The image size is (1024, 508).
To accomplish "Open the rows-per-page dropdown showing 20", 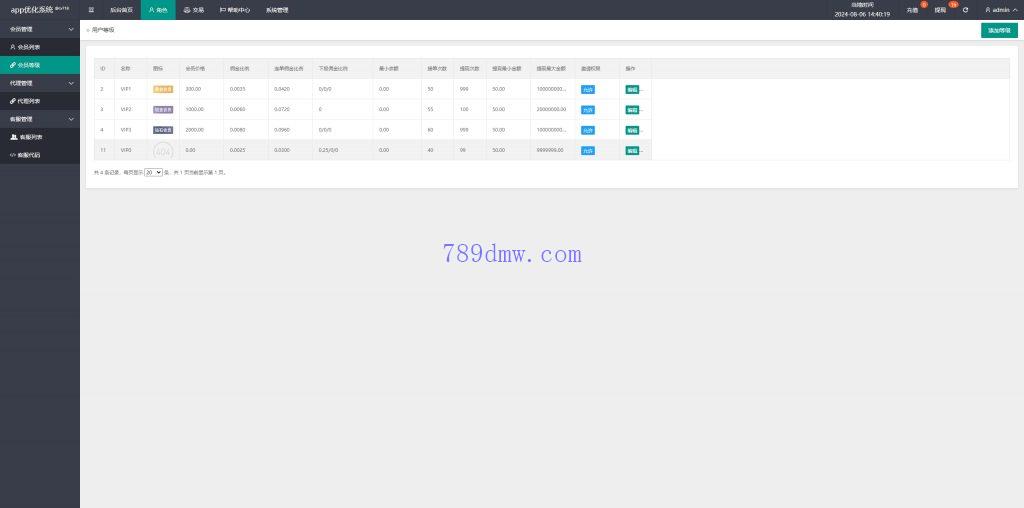I will point(153,173).
